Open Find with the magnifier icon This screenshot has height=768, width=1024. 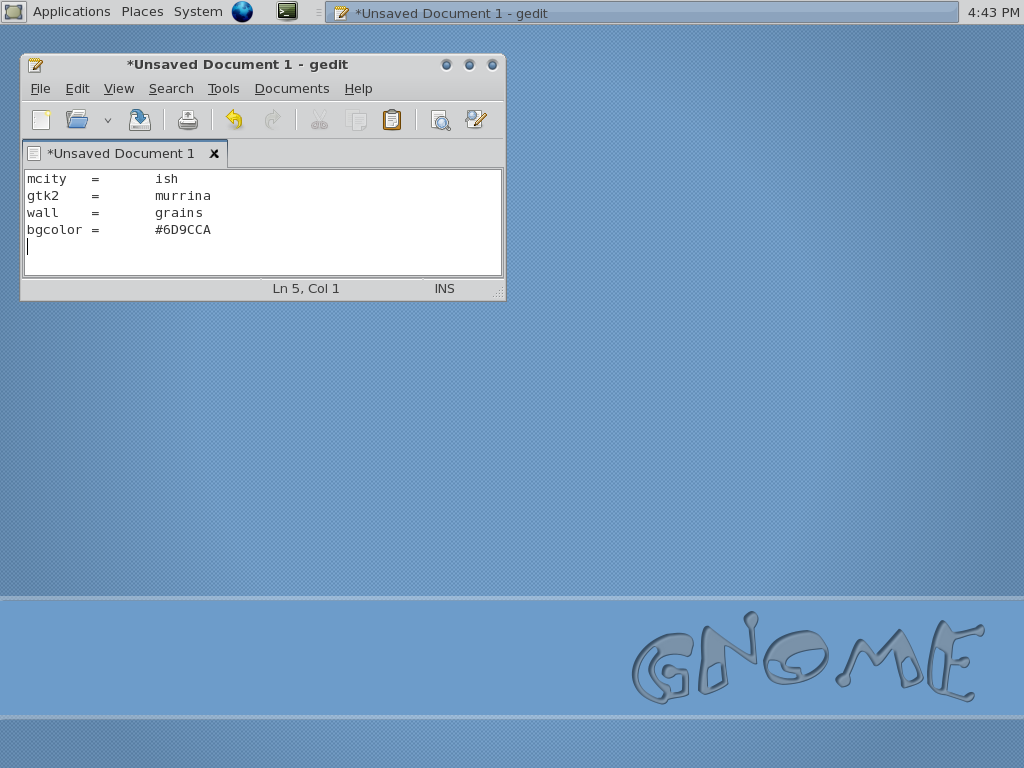coord(441,120)
